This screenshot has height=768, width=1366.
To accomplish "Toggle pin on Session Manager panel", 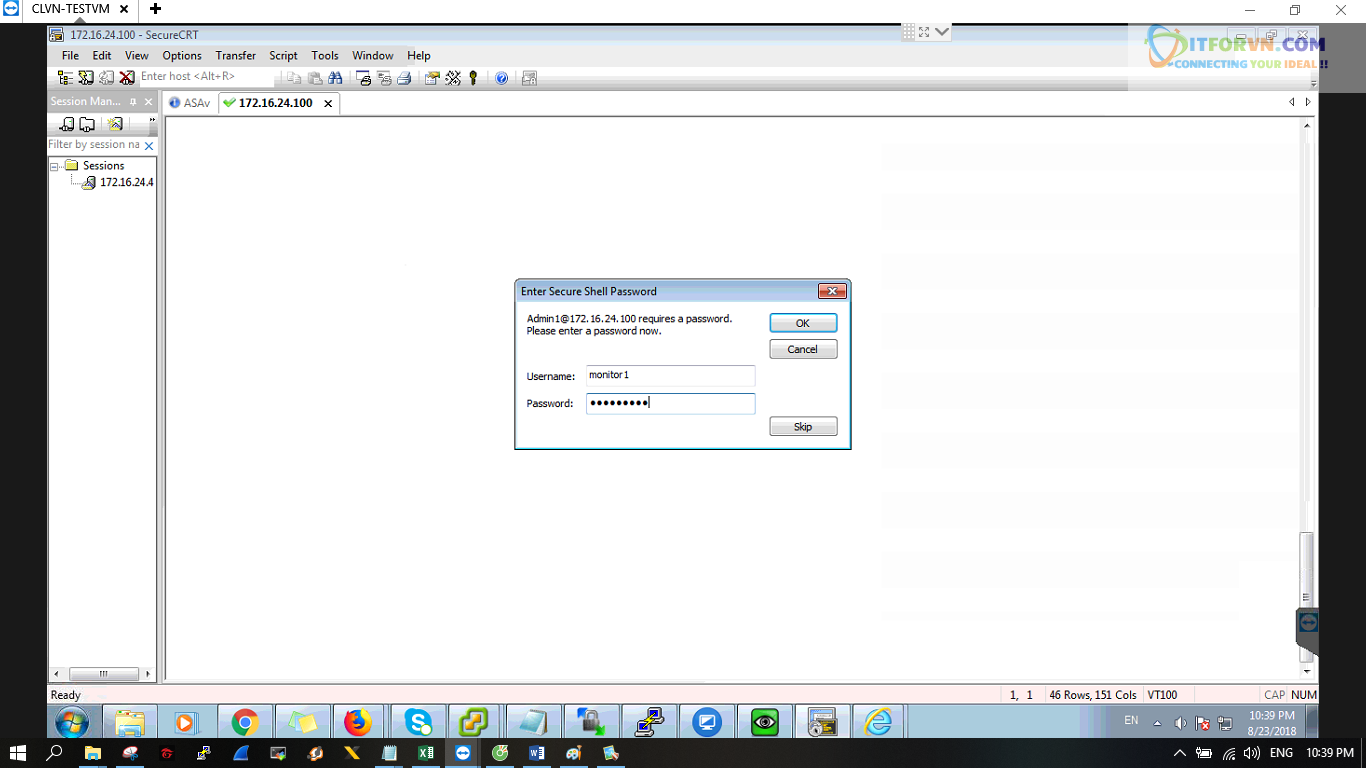I will [x=133, y=102].
